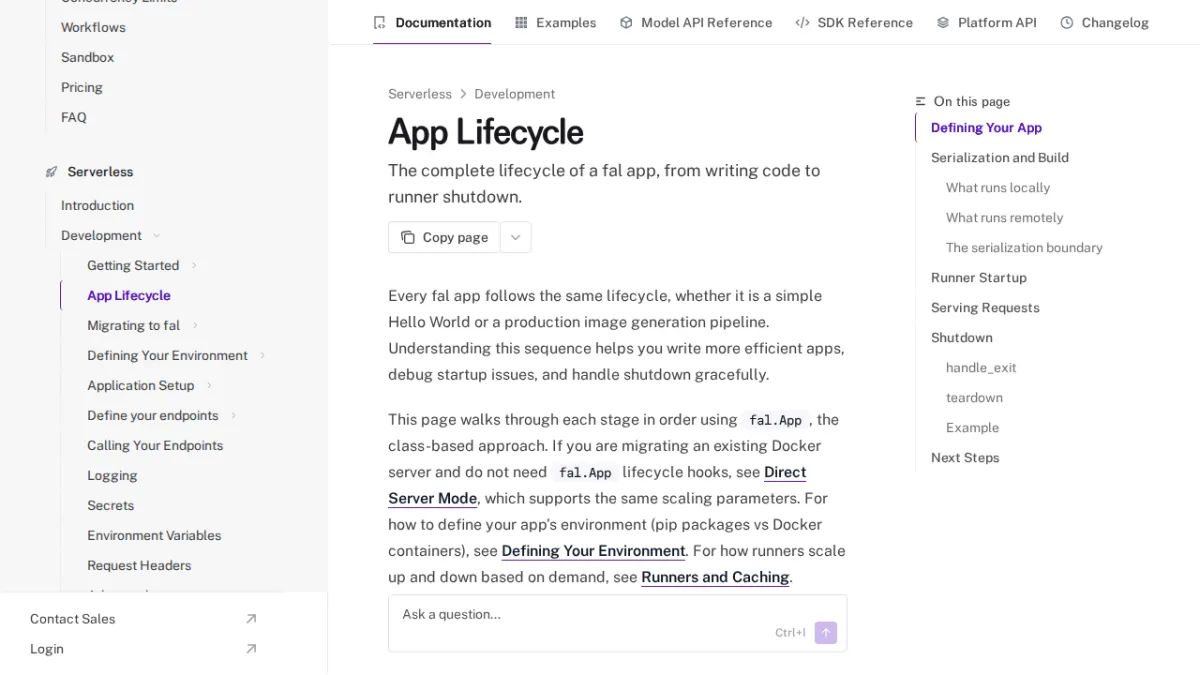
Task: Click the On this page list icon
Action: tap(920, 101)
